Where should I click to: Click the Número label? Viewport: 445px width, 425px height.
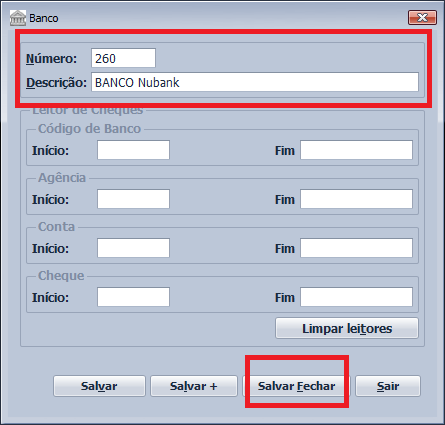coord(51,59)
